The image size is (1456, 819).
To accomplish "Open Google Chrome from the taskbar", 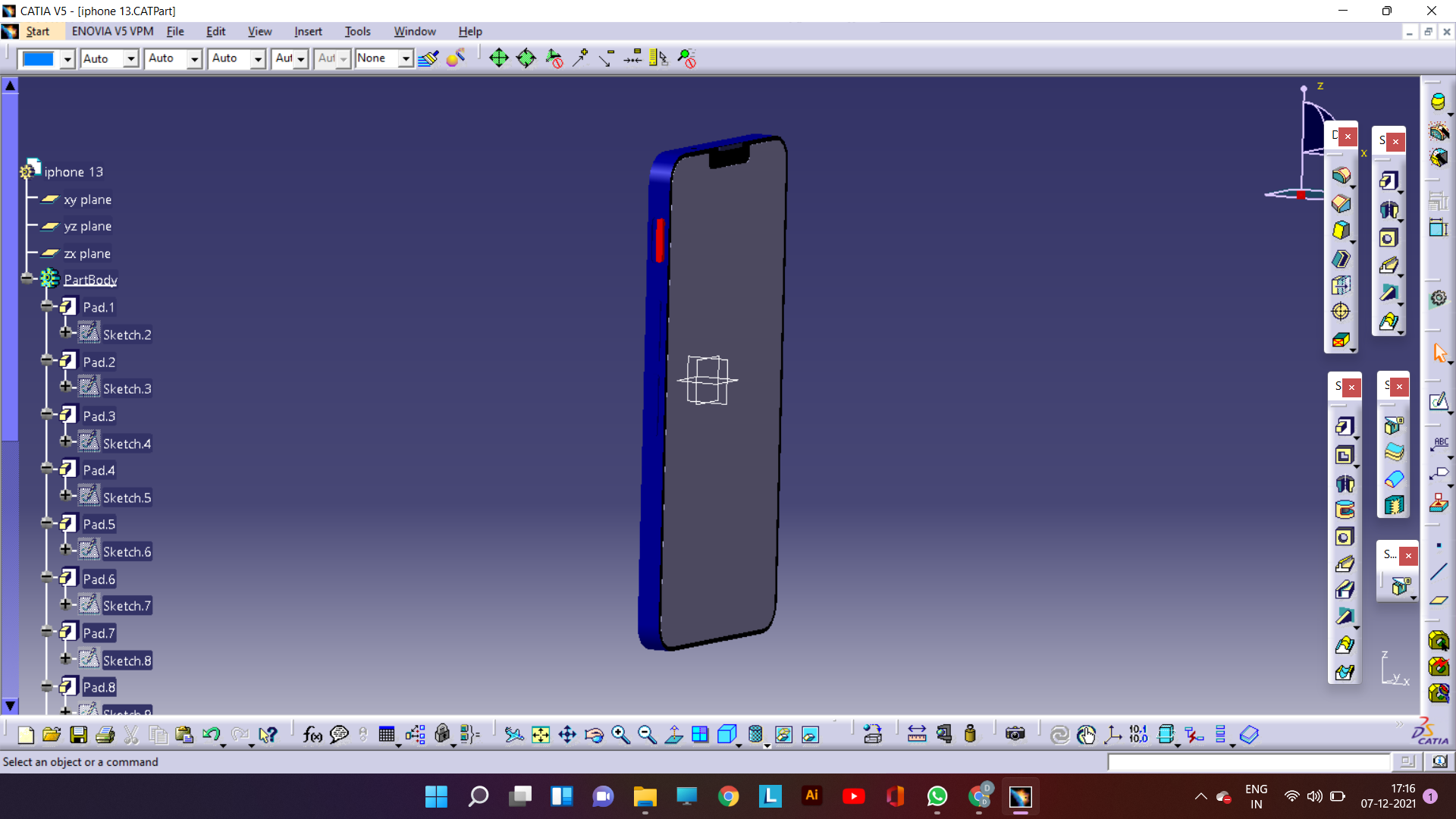I will coord(728,796).
